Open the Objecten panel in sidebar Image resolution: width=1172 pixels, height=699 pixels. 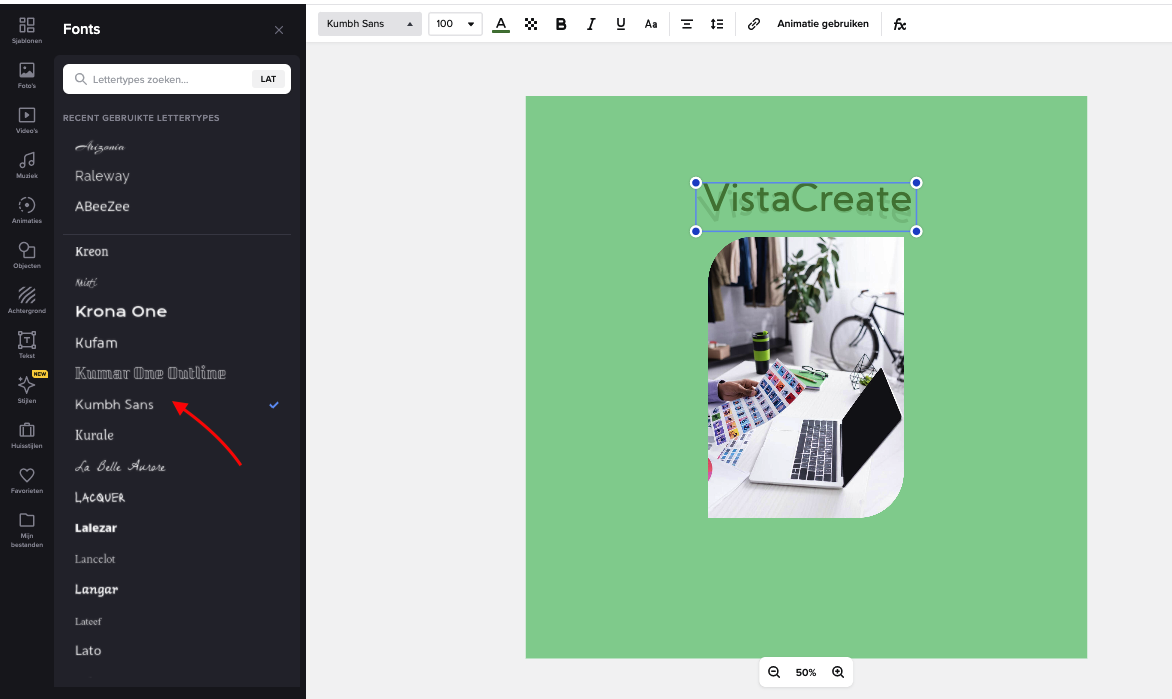pos(27,255)
